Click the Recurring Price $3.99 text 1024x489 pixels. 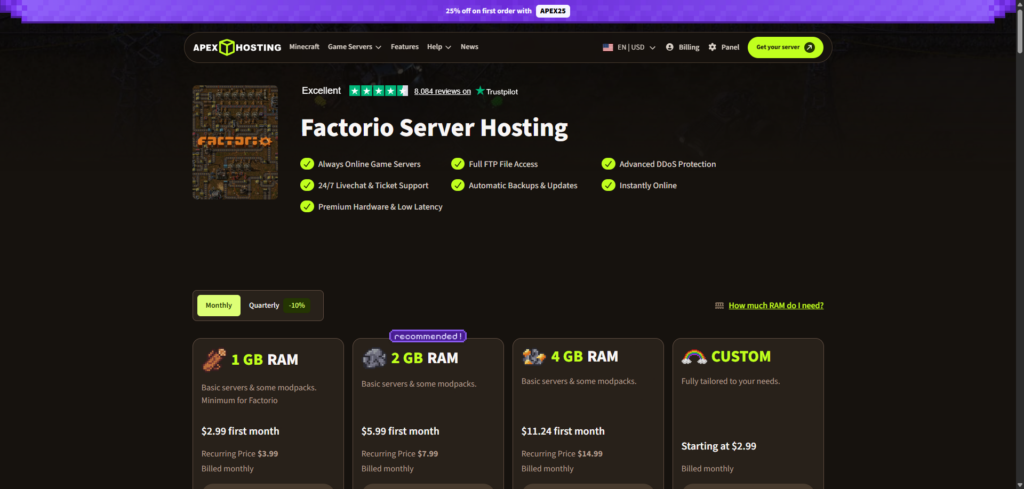coord(240,453)
